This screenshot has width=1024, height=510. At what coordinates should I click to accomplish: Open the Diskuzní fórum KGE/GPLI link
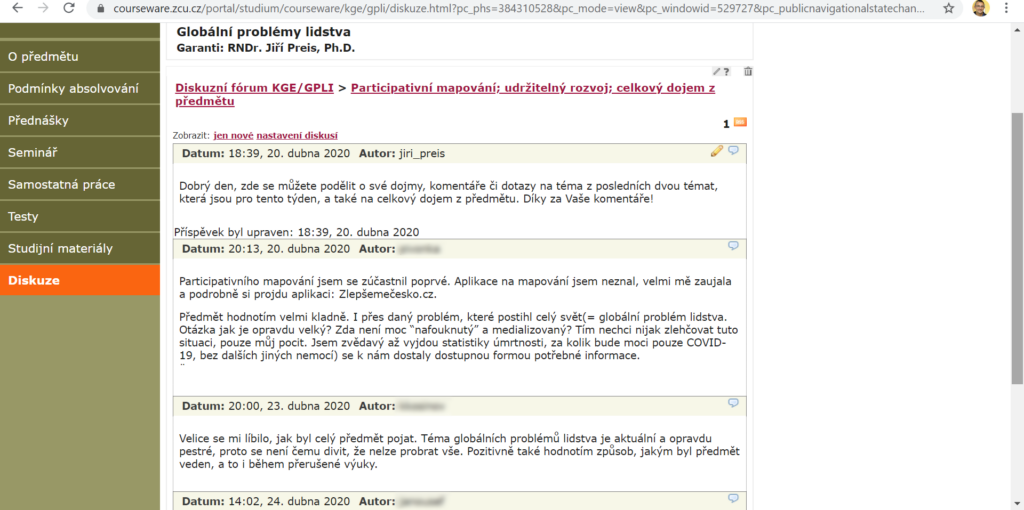pyautogui.click(x=254, y=88)
